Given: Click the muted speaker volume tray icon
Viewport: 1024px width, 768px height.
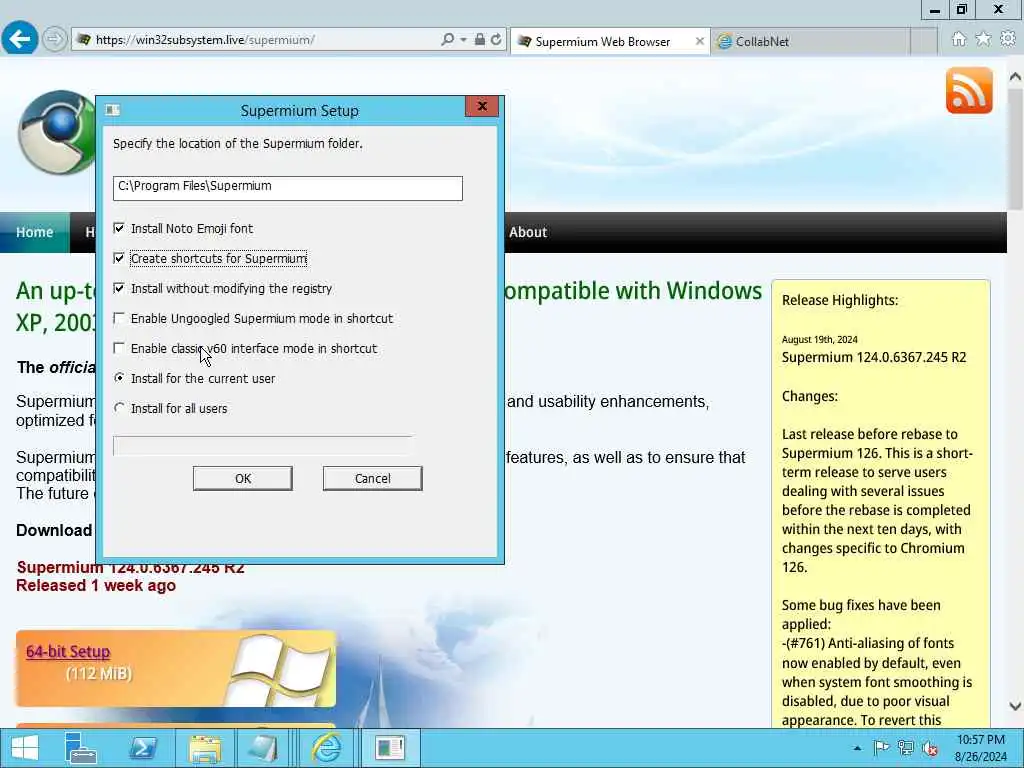Looking at the screenshot, I should point(930,748).
